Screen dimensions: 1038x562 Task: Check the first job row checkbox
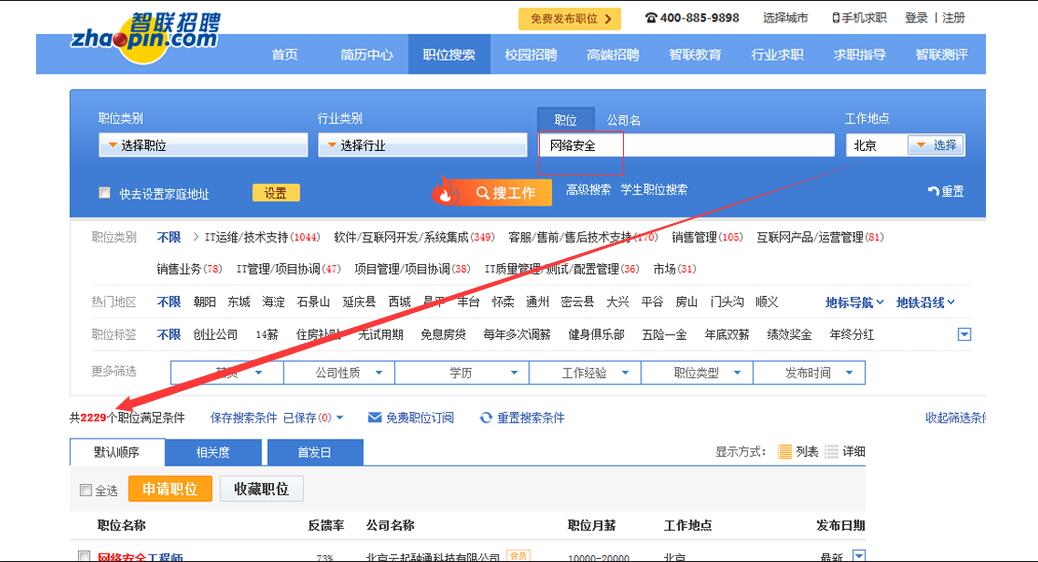(x=85, y=556)
